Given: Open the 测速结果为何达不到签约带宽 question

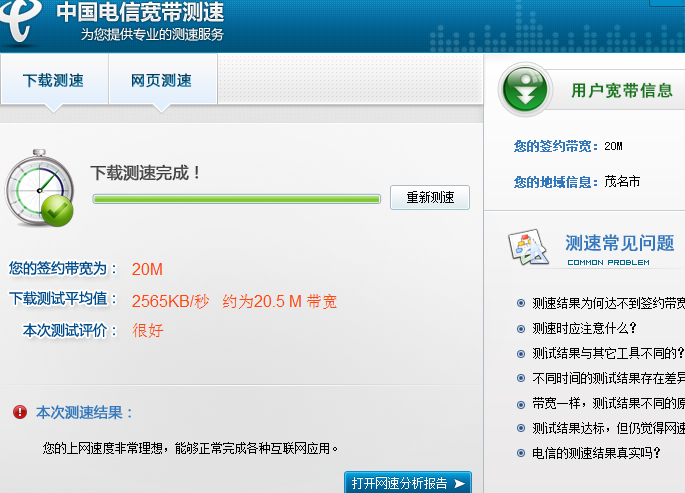Looking at the screenshot, I should (607, 303).
